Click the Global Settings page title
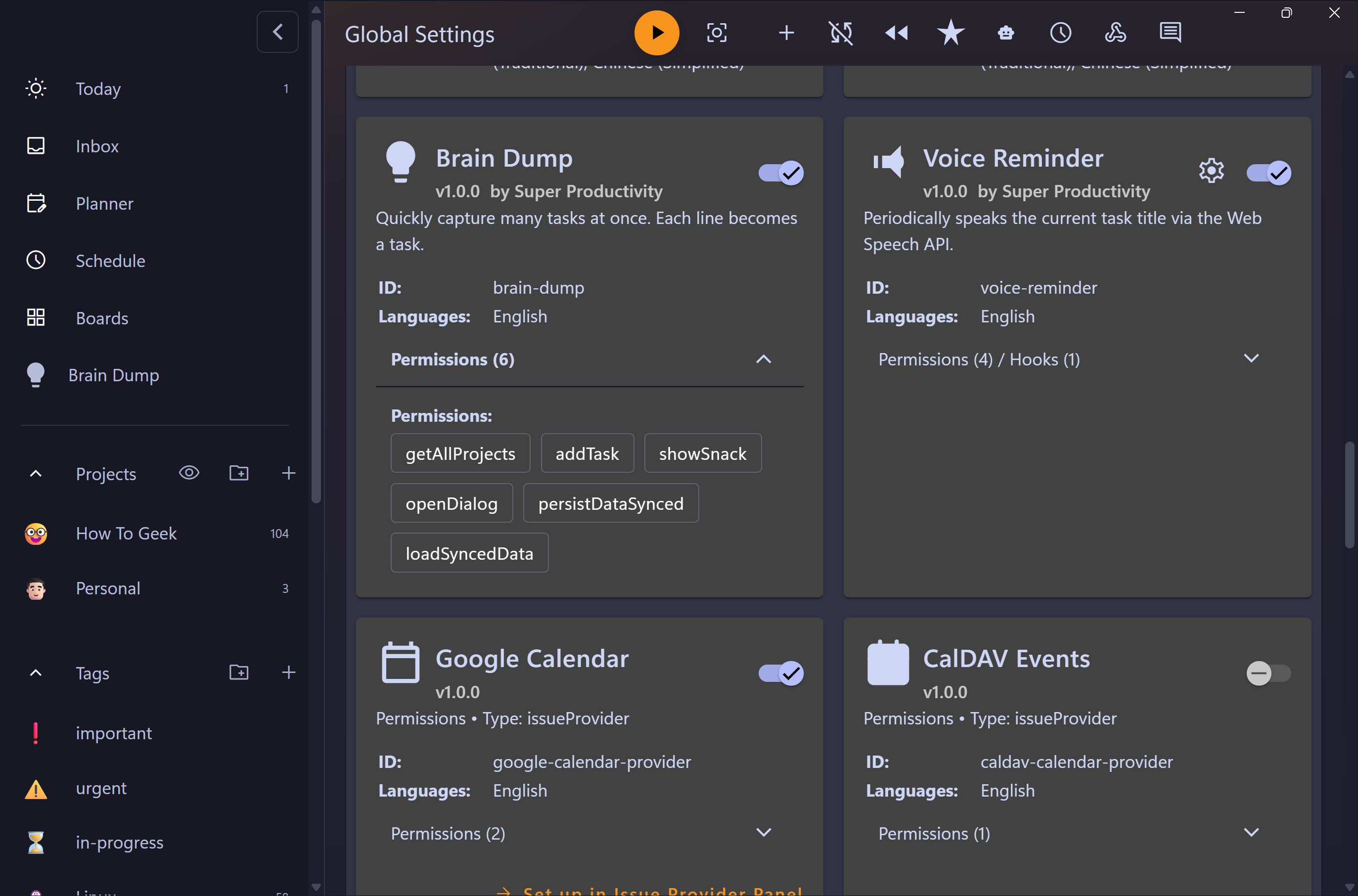The width and height of the screenshot is (1358, 896). tap(419, 34)
